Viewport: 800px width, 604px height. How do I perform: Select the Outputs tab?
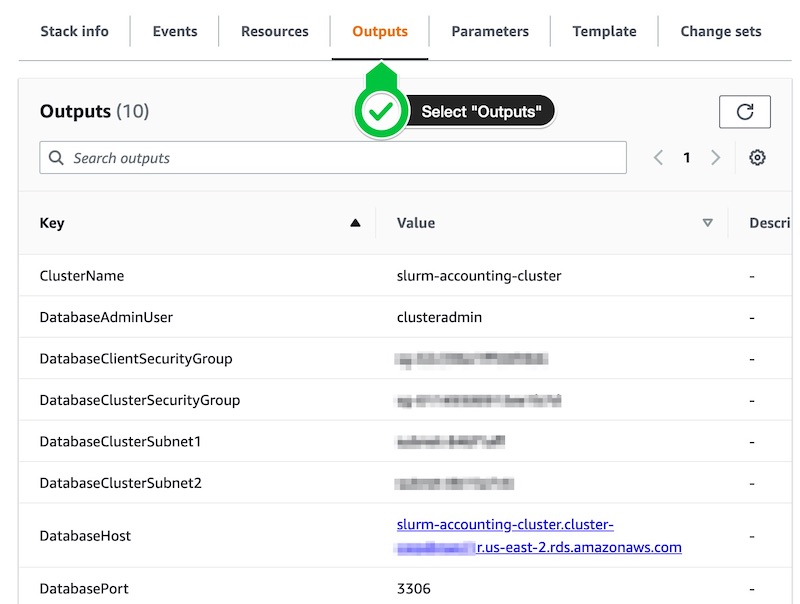pos(380,31)
